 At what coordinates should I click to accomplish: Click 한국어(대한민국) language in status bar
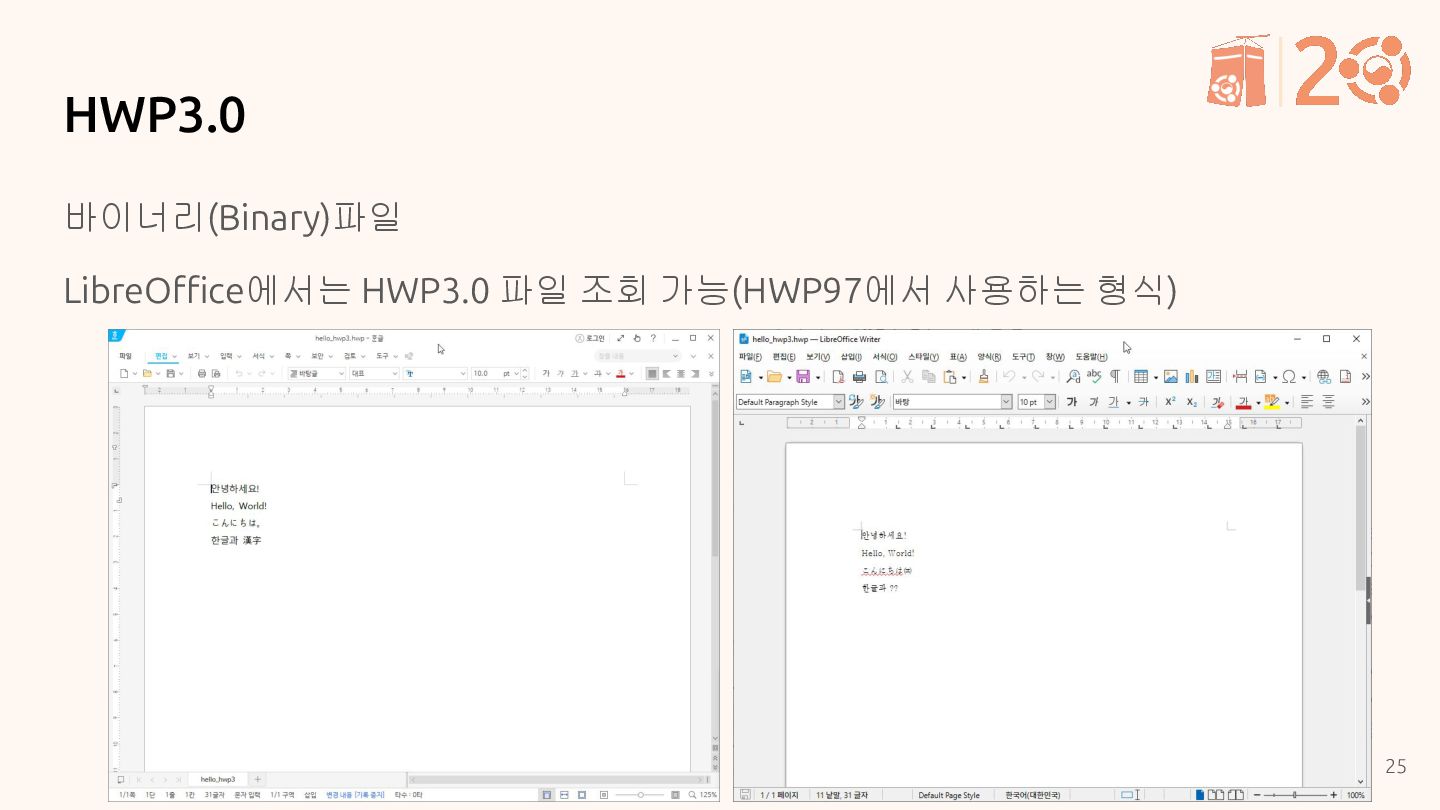[1032, 795]
